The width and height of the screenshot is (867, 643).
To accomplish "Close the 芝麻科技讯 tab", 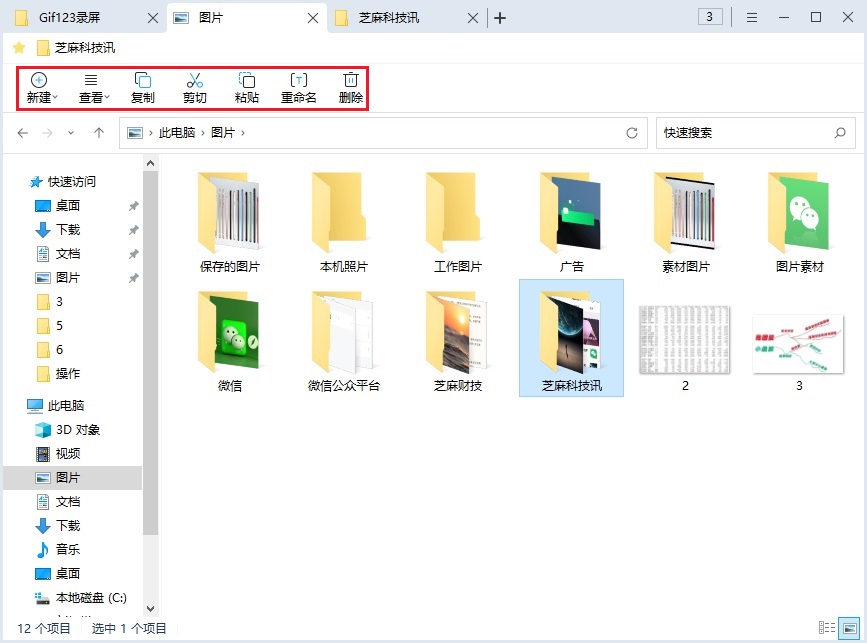I will [x=473, y=18].
